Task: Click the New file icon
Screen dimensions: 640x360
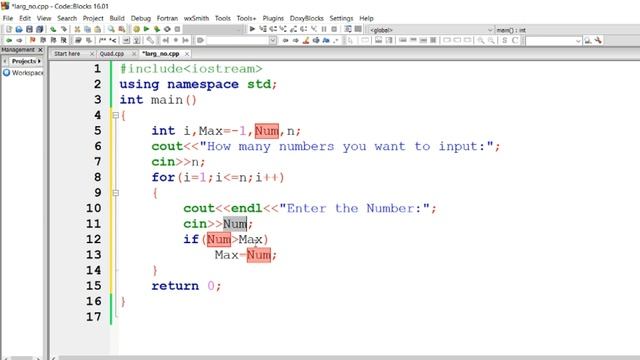Action: (9, 29)
